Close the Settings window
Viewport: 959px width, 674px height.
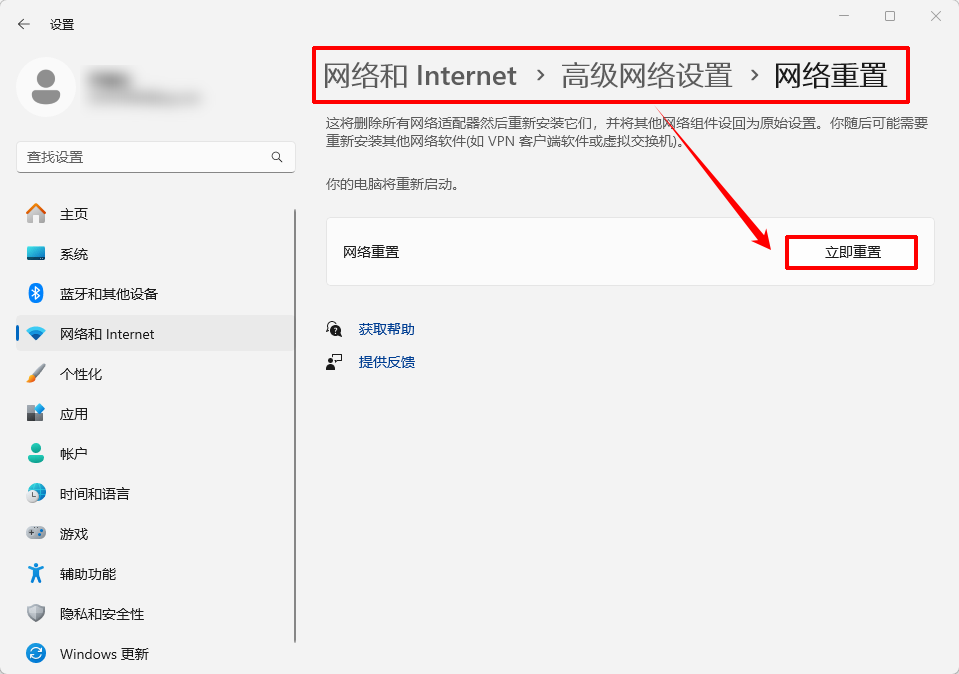(x=936, y=16)
